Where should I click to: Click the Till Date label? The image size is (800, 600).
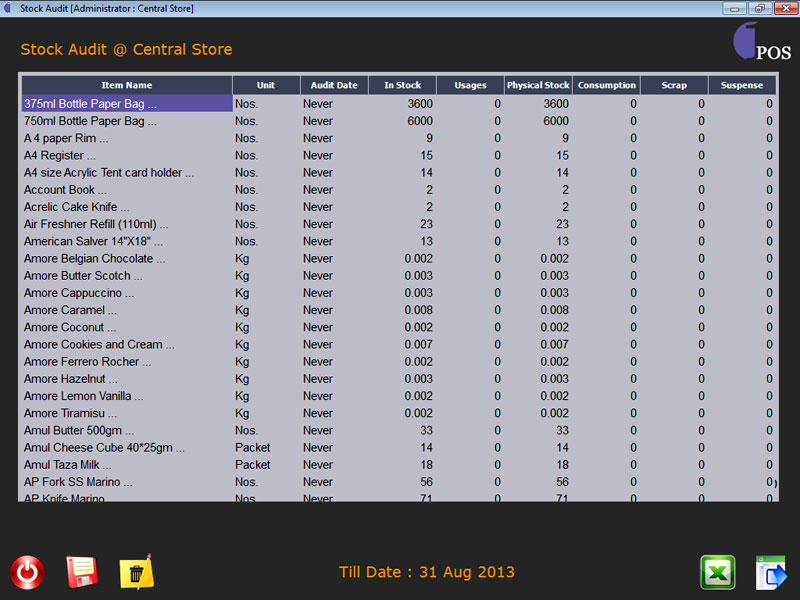(x=427, y=572)
